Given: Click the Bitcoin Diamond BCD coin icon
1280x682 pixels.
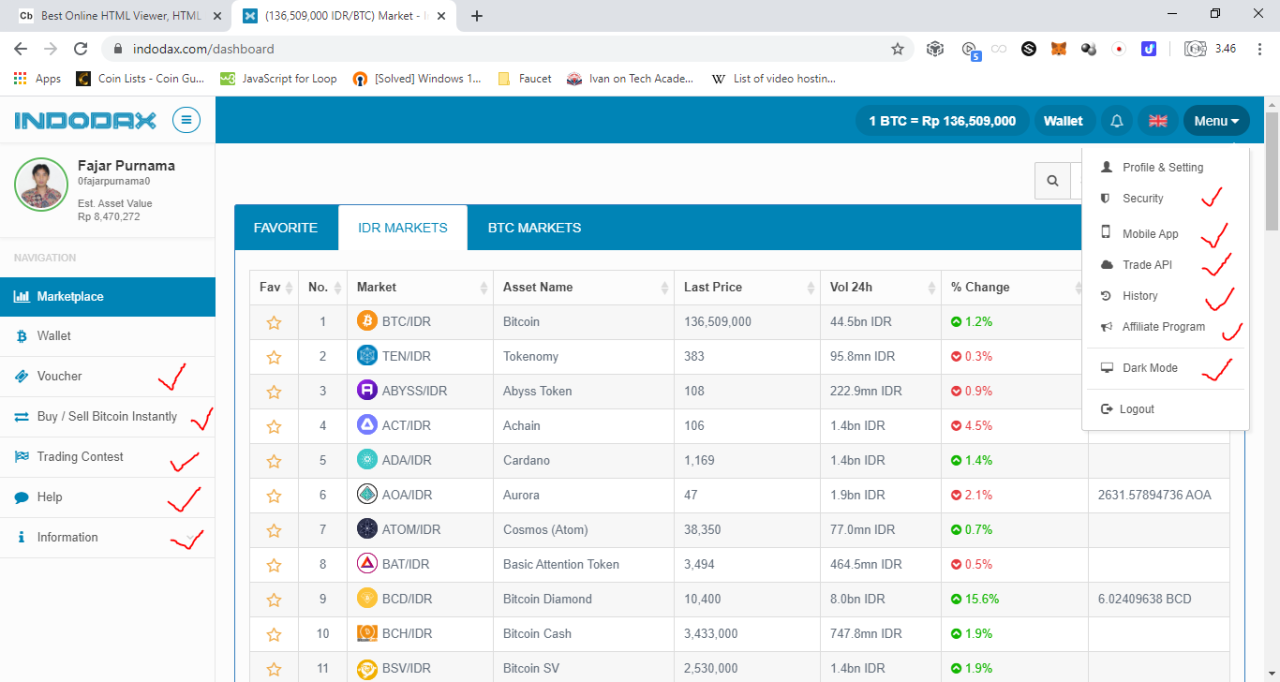Looking at the screenshot, I should coord(367,598).
